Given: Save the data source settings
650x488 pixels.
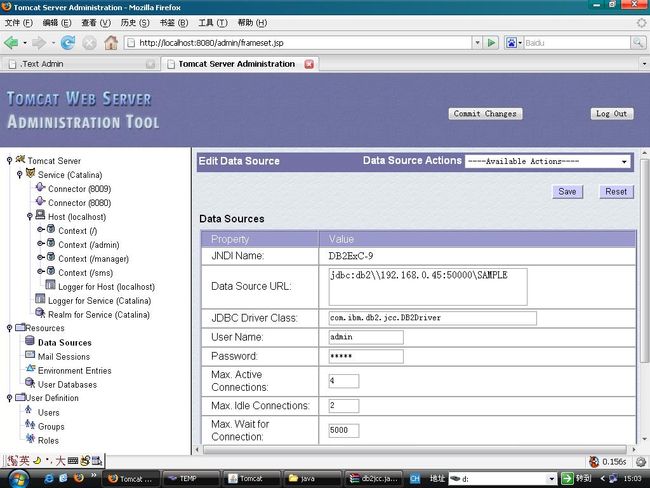Looking at the screenshot, I should (567, 192).
